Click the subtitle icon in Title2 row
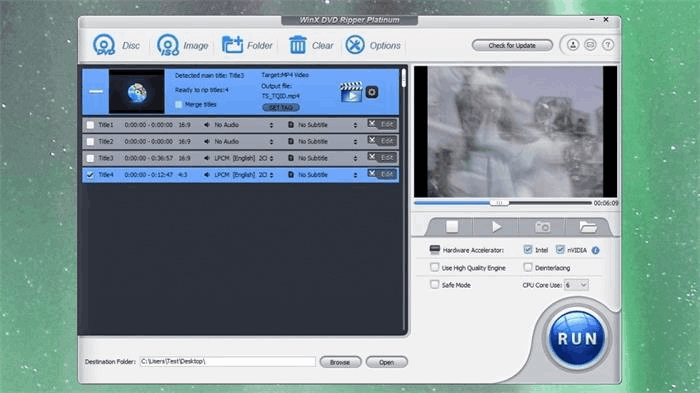Viewport: 700px width, 393px height. click(291, 142)
